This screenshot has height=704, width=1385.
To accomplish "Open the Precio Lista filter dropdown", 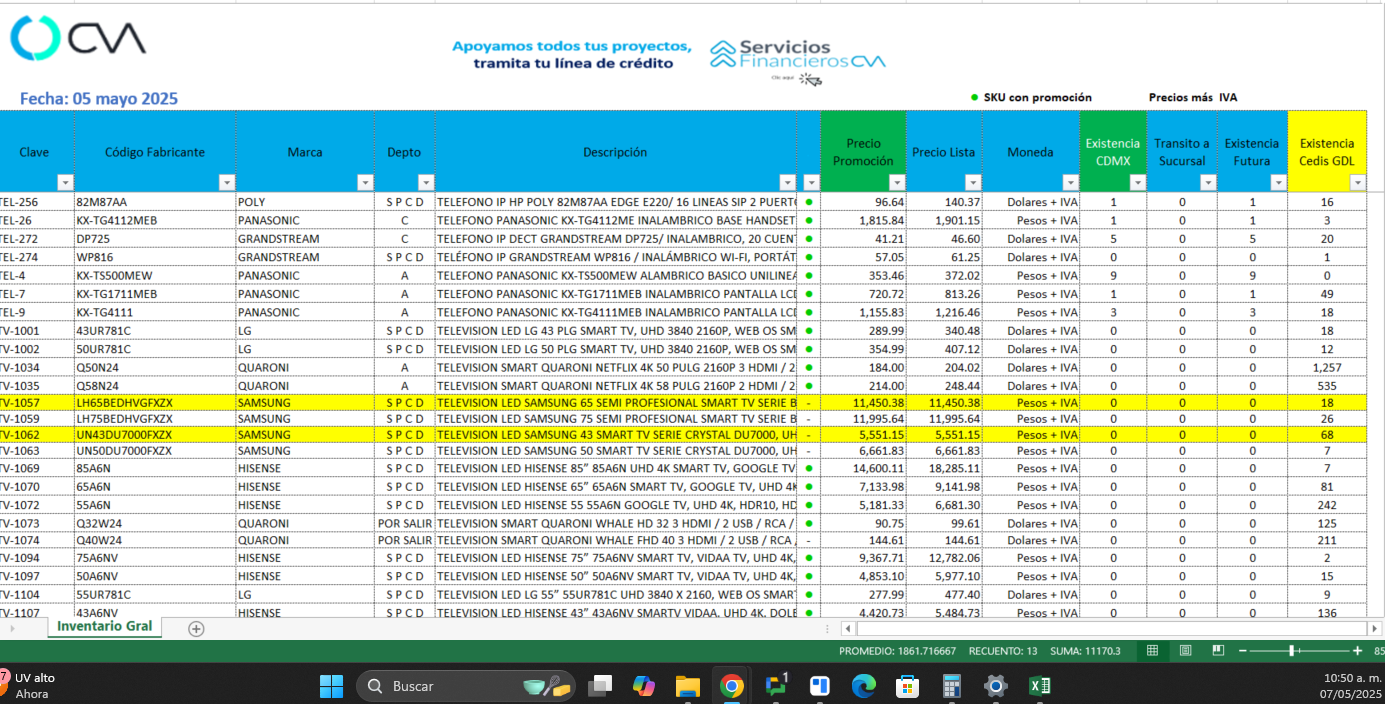I will [x=973, y=182].
